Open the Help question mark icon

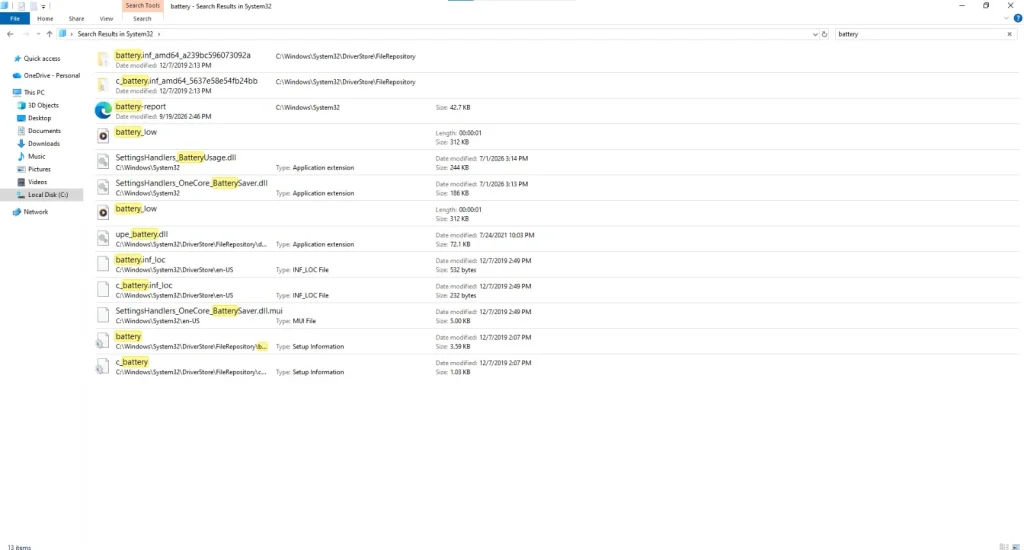click(x=1017, y=18)
